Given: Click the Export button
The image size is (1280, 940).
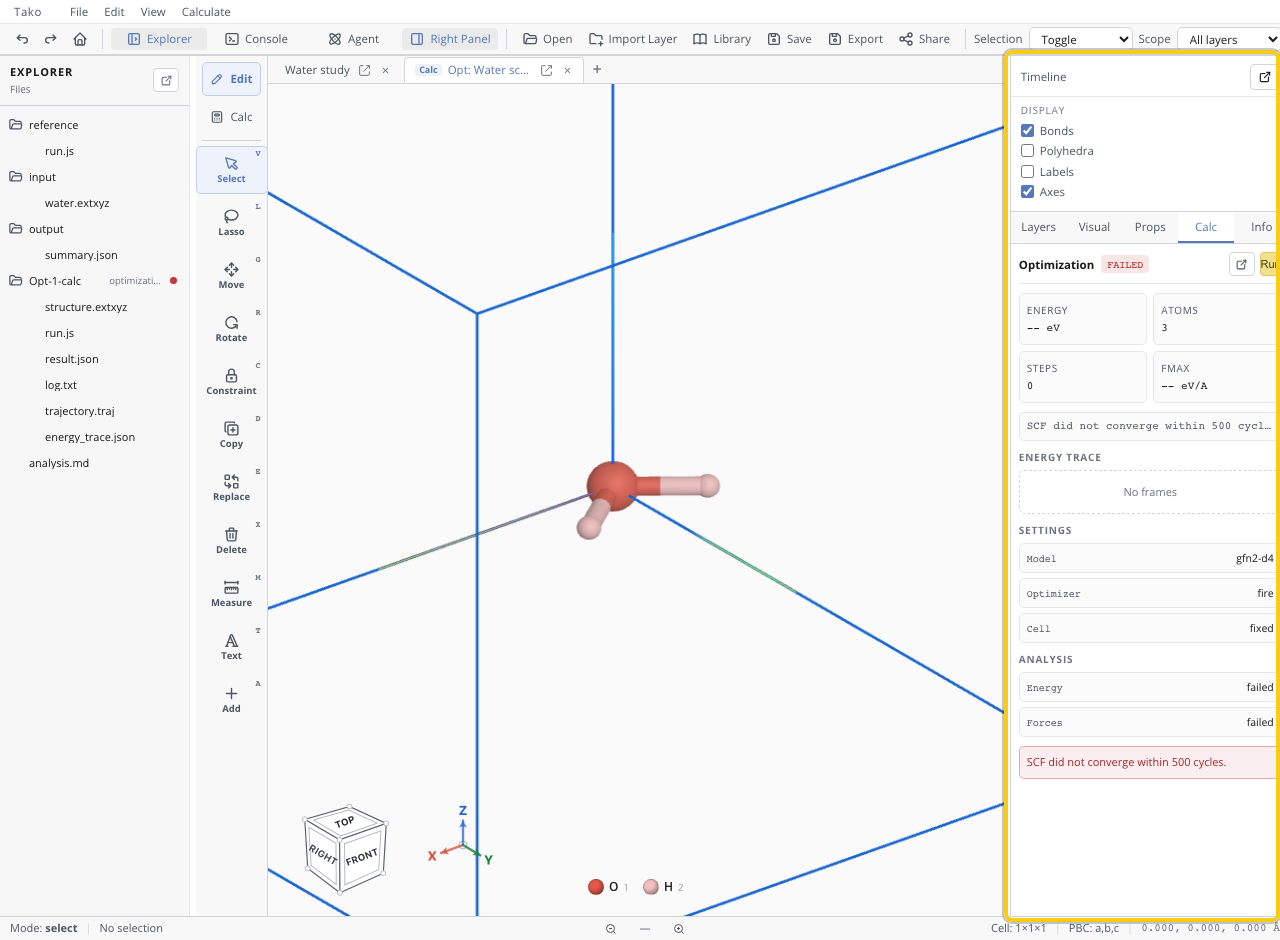Looking at the screenshot, I should point(855,39).
